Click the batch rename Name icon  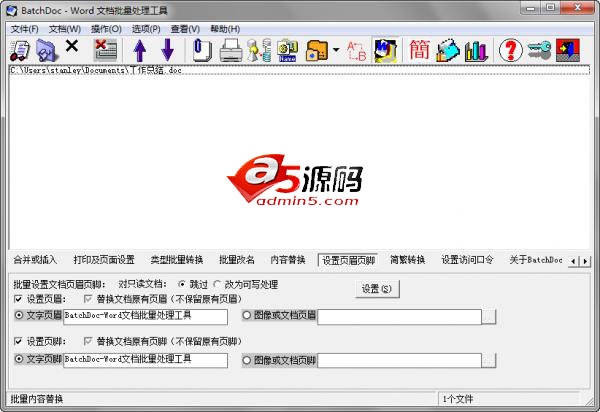(287, 50)
